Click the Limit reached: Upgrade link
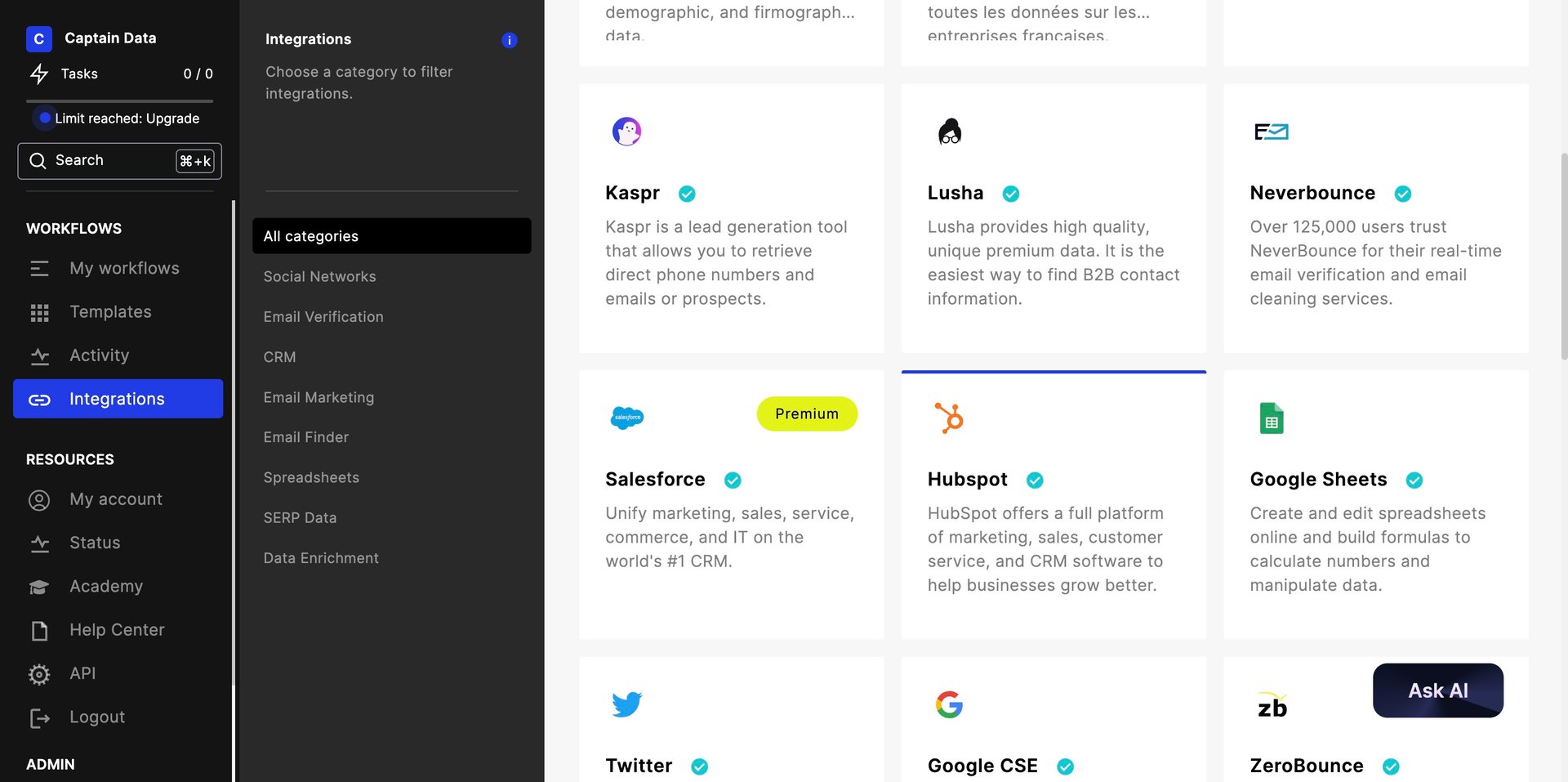Screen dimensions: 1568x782 pos(127,118)
